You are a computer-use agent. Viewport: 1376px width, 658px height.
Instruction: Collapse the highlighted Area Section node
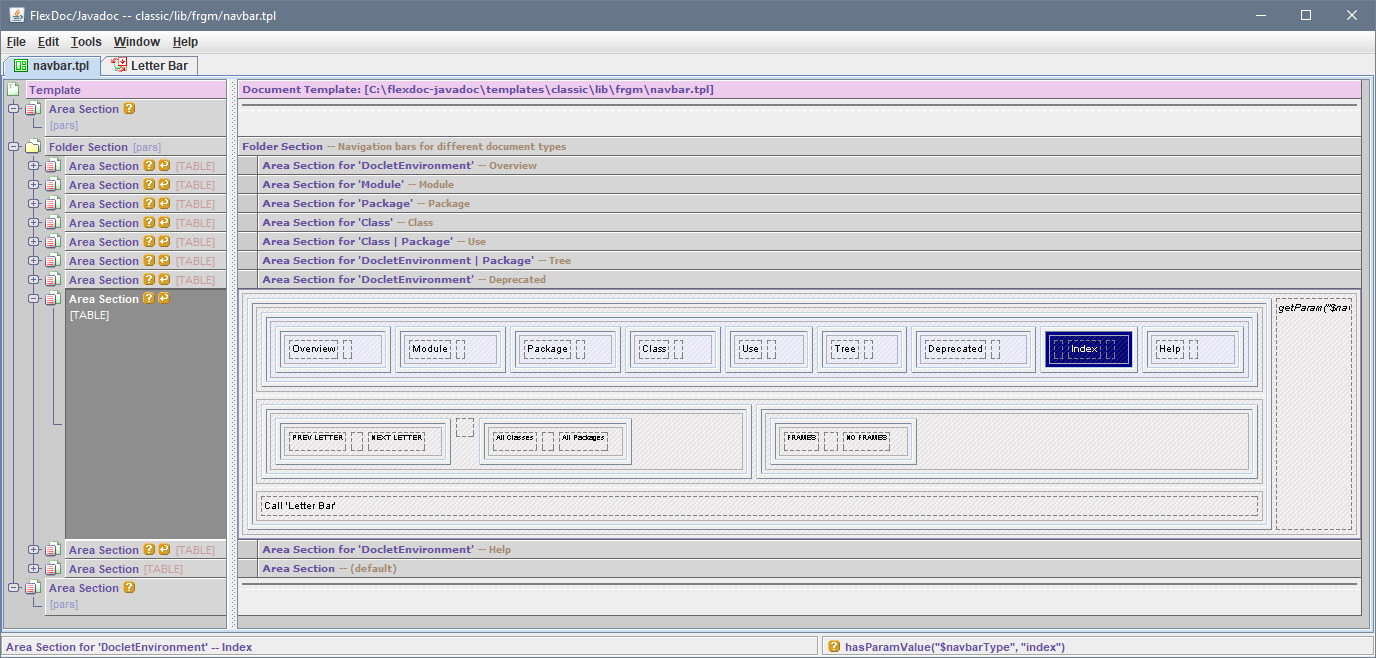34,299
